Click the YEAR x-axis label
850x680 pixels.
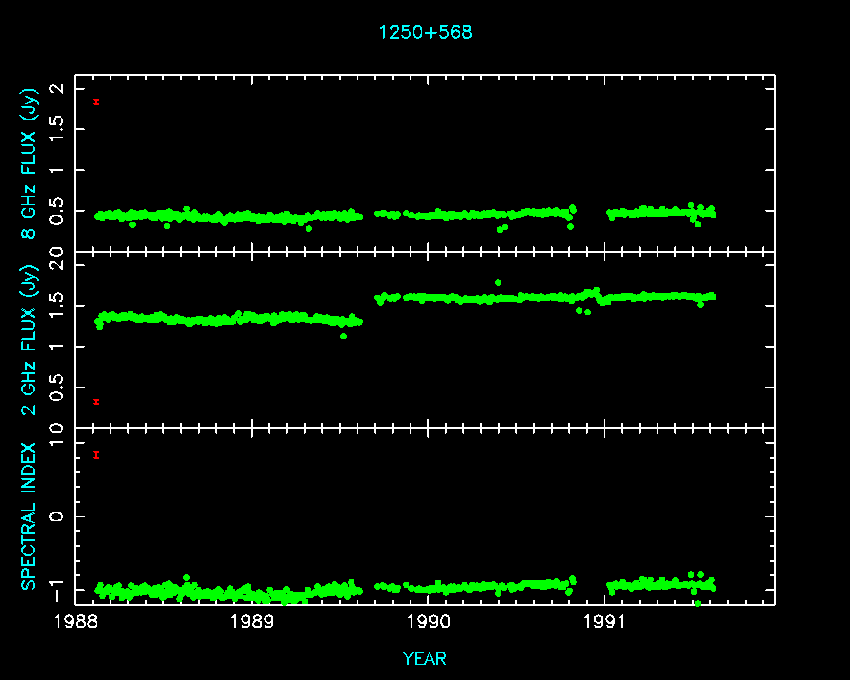(425, 659)
